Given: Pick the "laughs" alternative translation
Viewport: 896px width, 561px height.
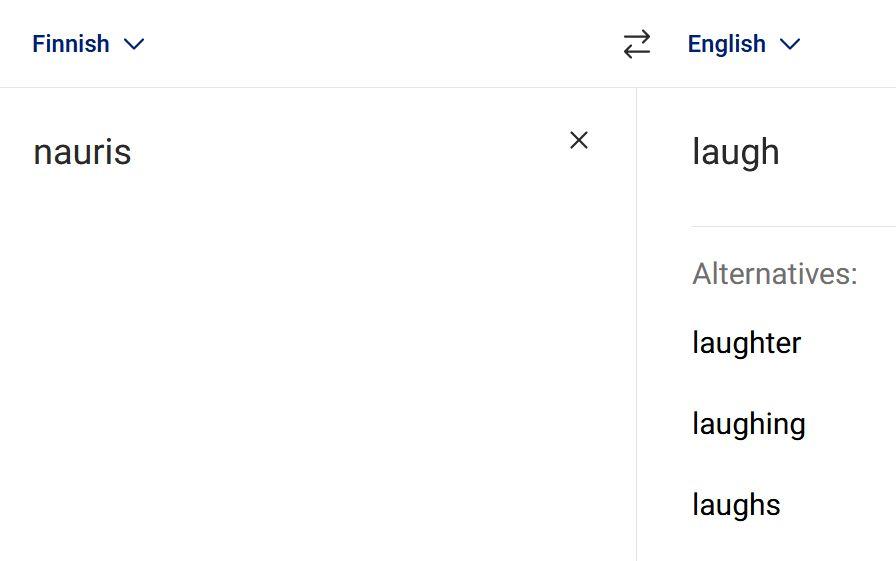Looking at the screenshot, I should tap(736, 505).
